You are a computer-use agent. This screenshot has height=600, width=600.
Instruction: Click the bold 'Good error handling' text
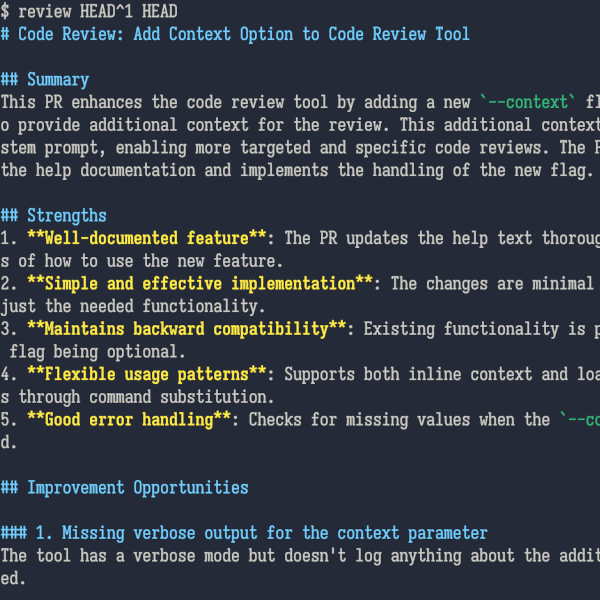pos(129,419)
